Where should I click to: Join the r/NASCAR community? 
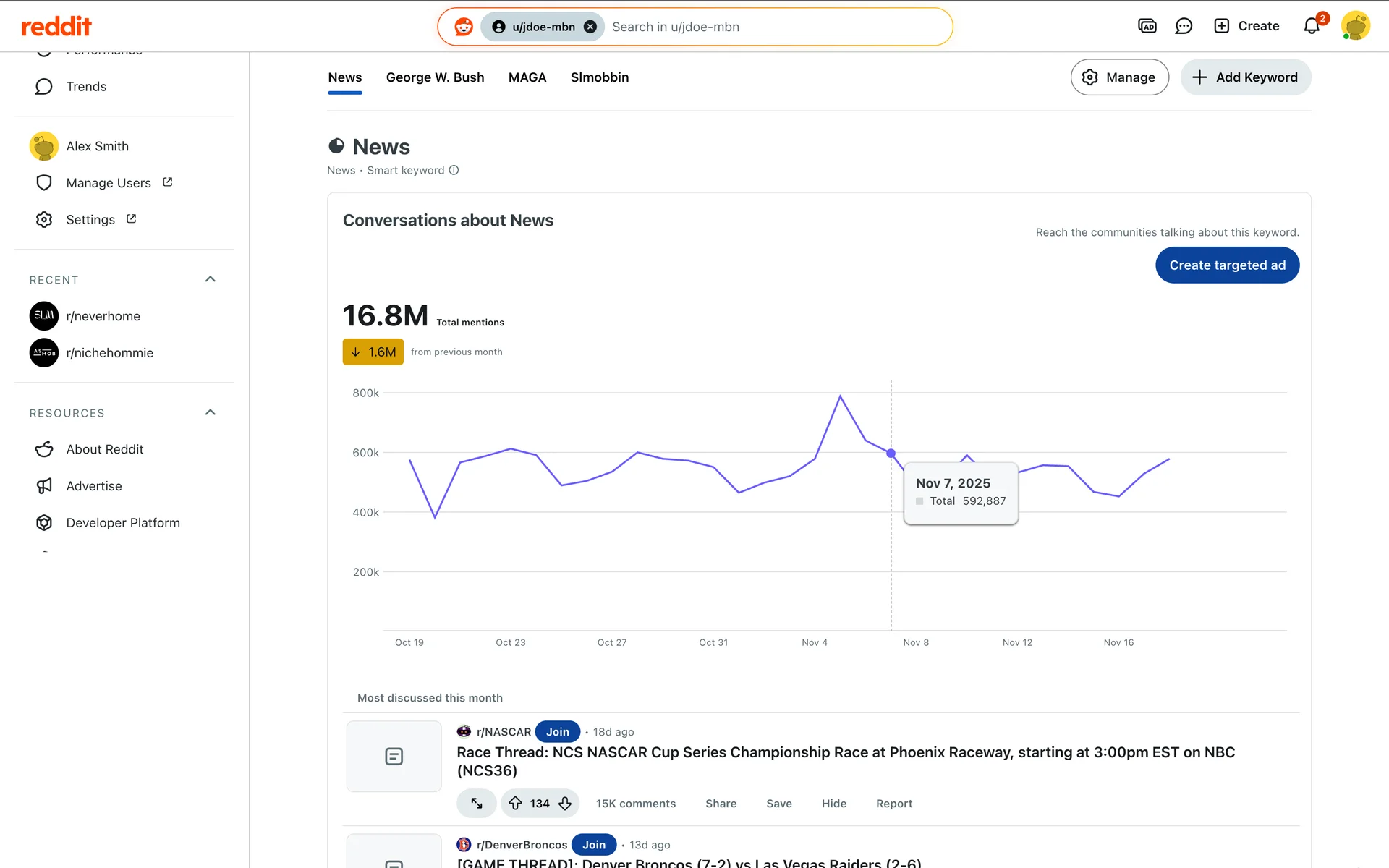click(x=557, y=731)
